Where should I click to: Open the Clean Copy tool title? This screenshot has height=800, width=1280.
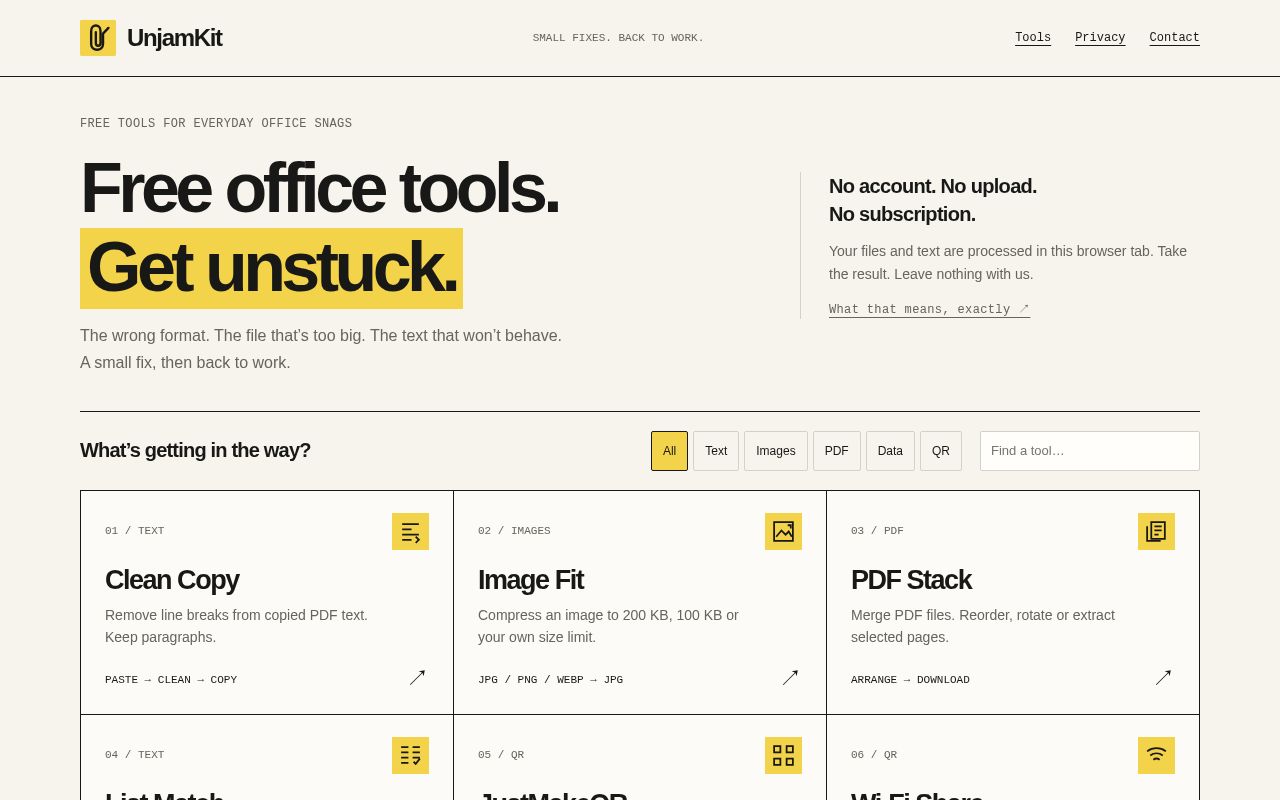point(172,580)
